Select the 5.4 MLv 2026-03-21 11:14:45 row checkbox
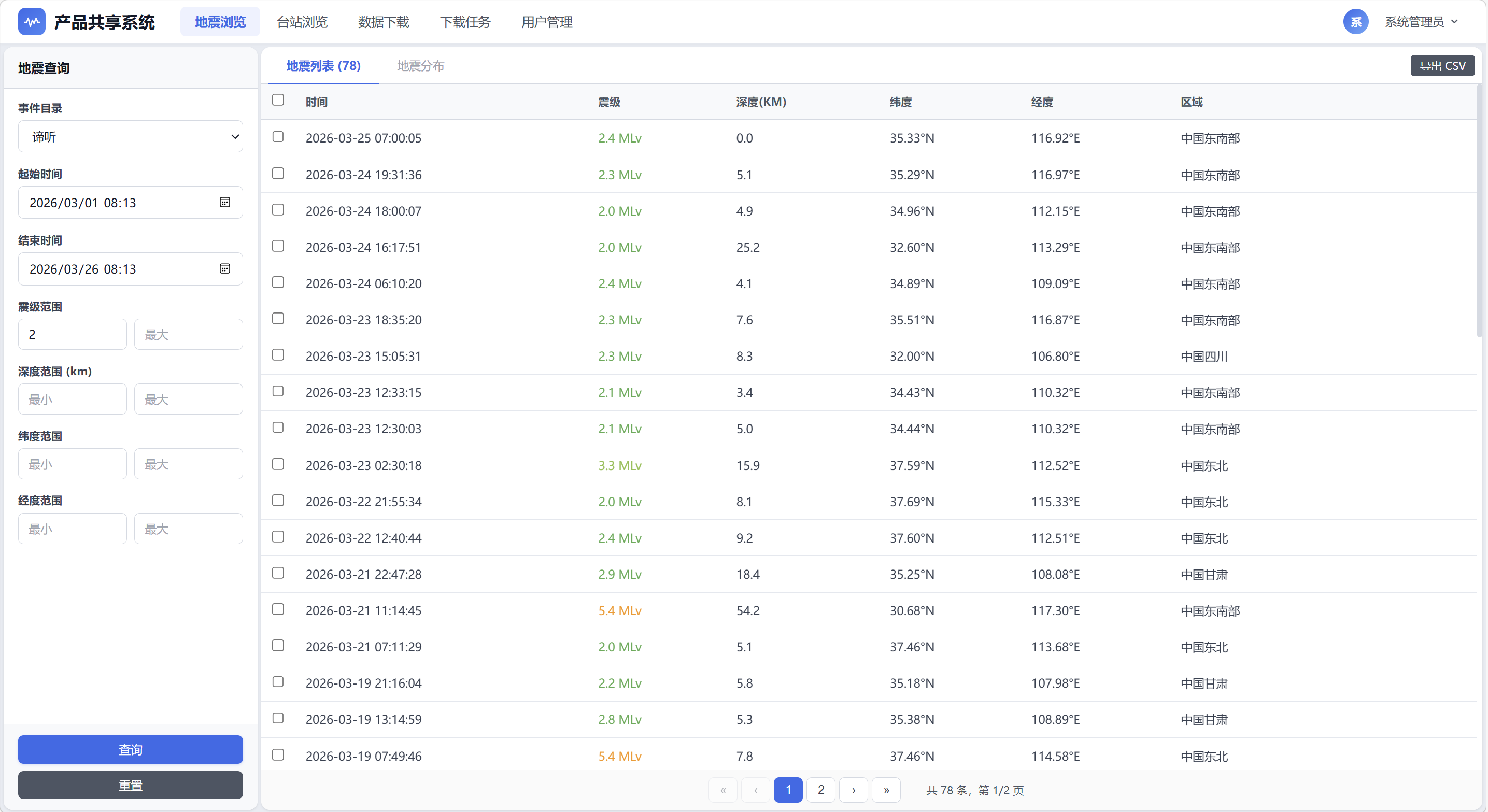This screenshot has height=812, width=1488. [x=278, y=609]
